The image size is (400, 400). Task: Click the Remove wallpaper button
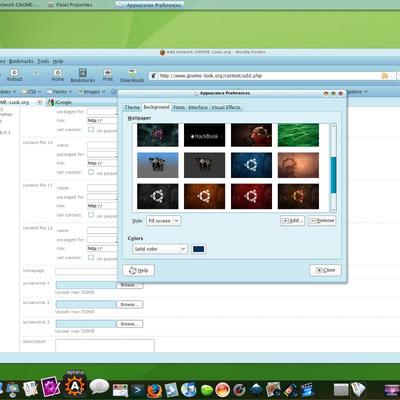coord(322,221)
